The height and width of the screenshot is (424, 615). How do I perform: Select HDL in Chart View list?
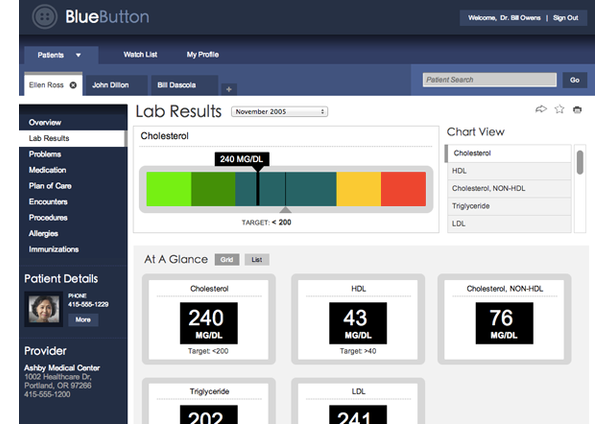tap(509, 171)
